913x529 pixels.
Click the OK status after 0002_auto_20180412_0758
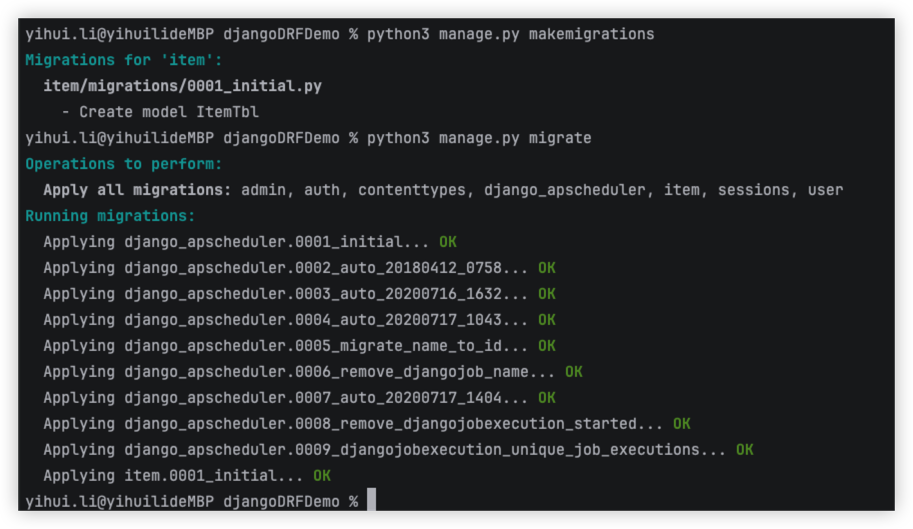(x=546, y=268)
